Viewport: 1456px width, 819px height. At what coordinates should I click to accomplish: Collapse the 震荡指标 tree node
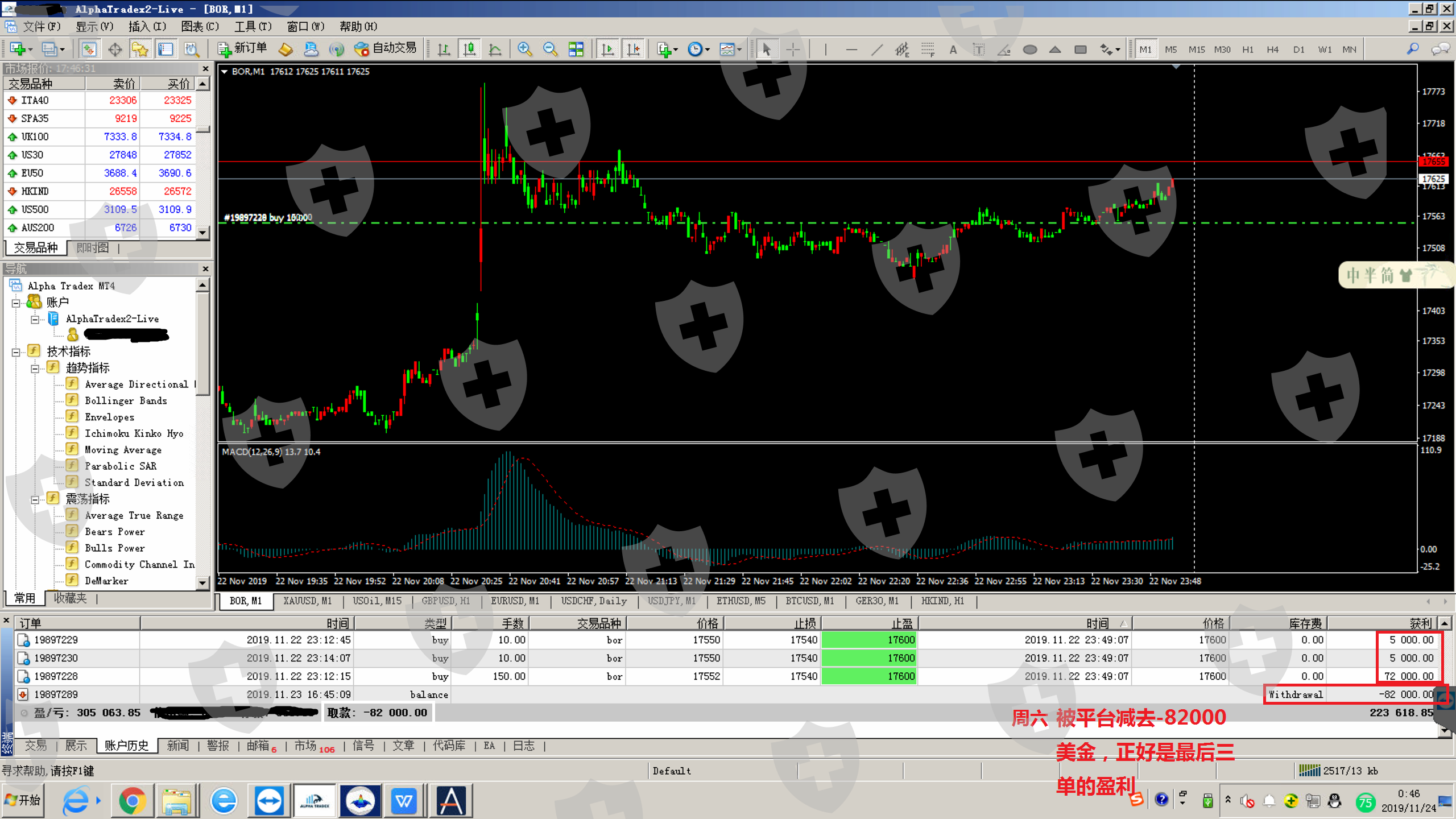click(x=35, y=499)
